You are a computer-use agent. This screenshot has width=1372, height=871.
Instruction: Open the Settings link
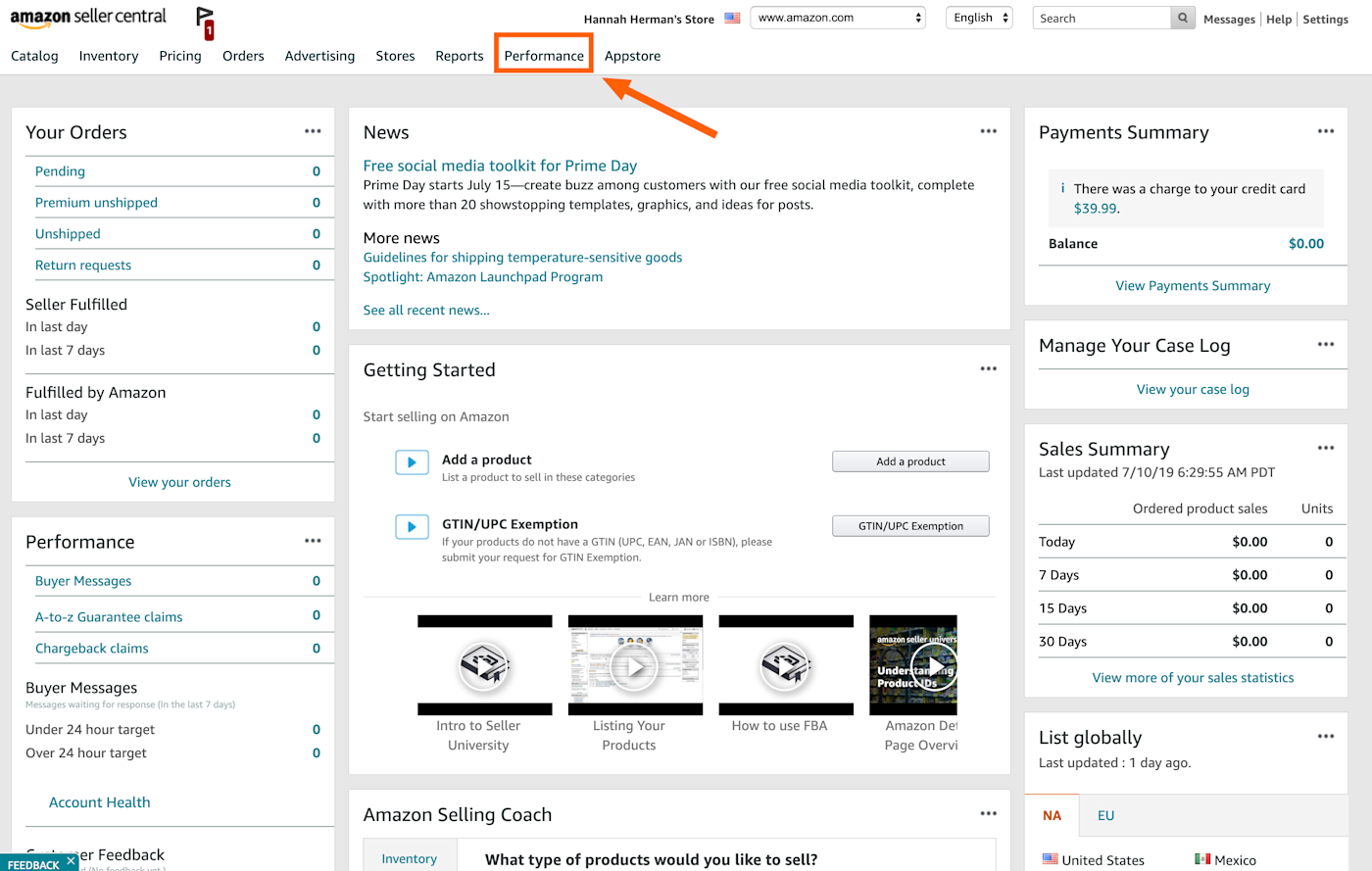pos(1326,19)
